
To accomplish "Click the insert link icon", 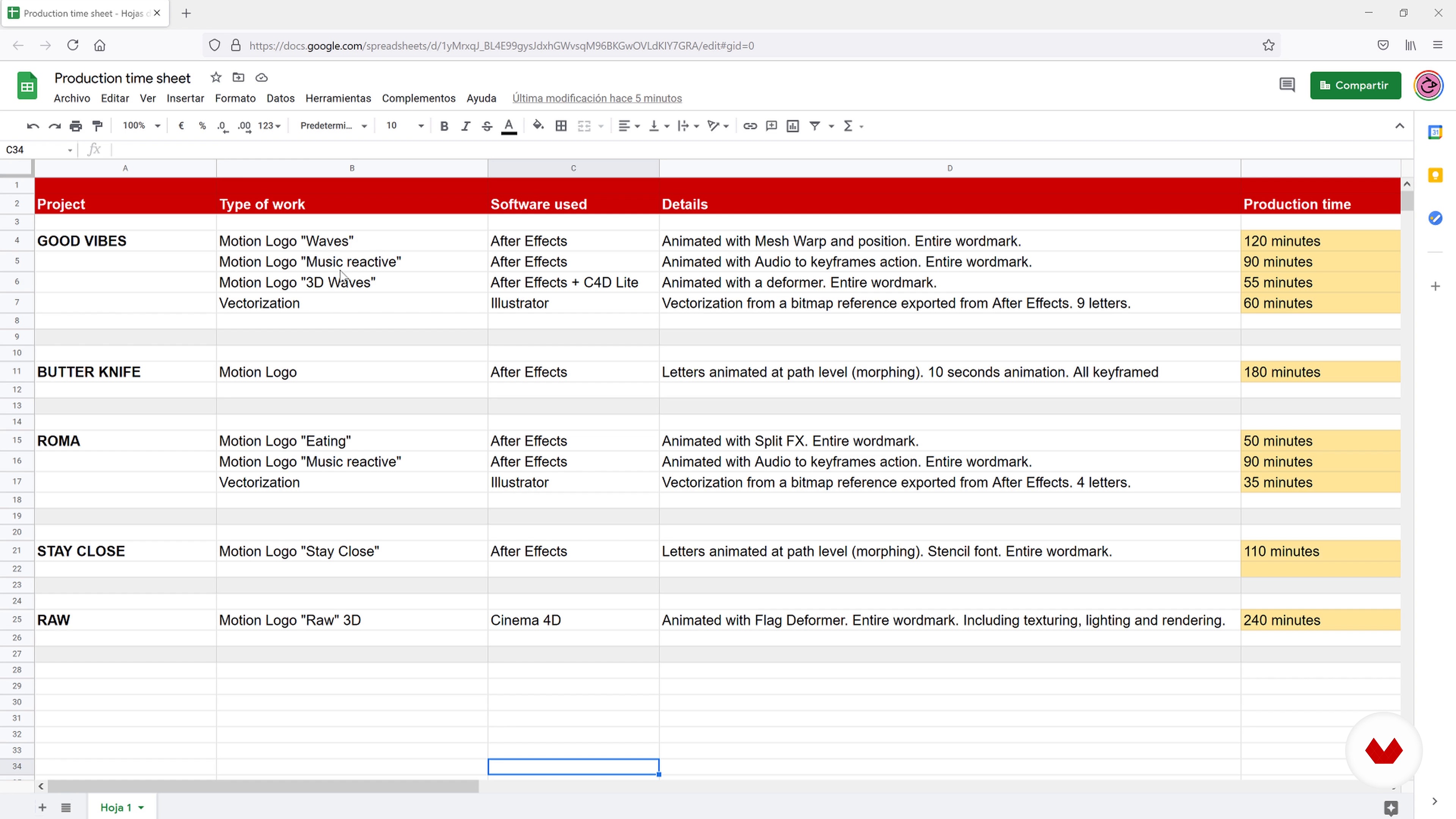I will coord(750,126).
